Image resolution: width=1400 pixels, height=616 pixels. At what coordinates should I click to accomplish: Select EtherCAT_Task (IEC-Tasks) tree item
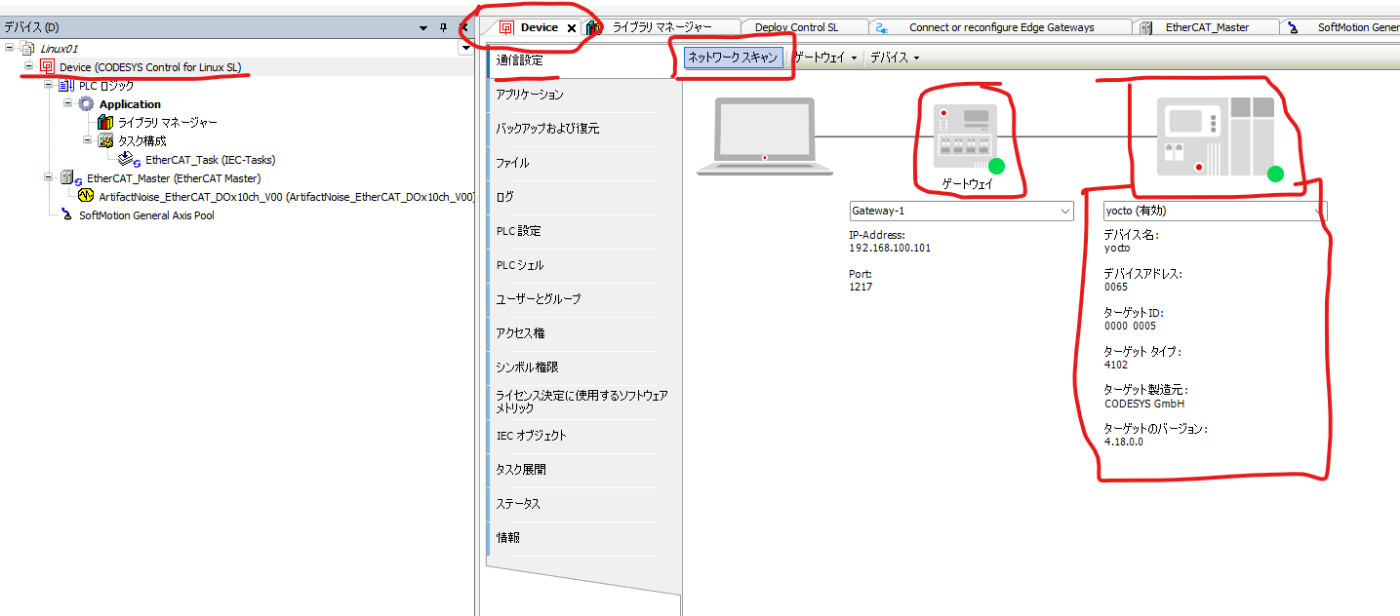(210, 159)
